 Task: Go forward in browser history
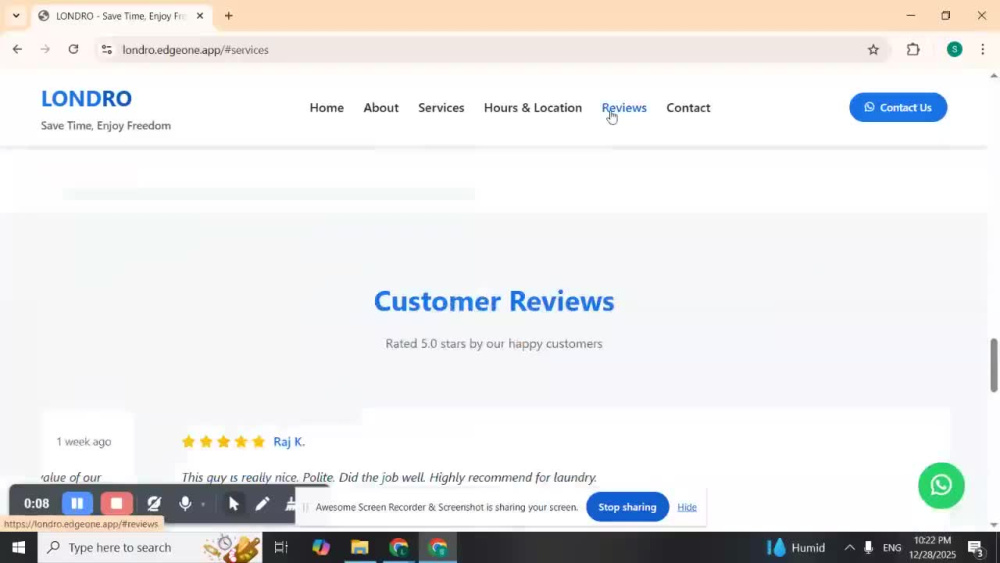(x=45, y=49)
